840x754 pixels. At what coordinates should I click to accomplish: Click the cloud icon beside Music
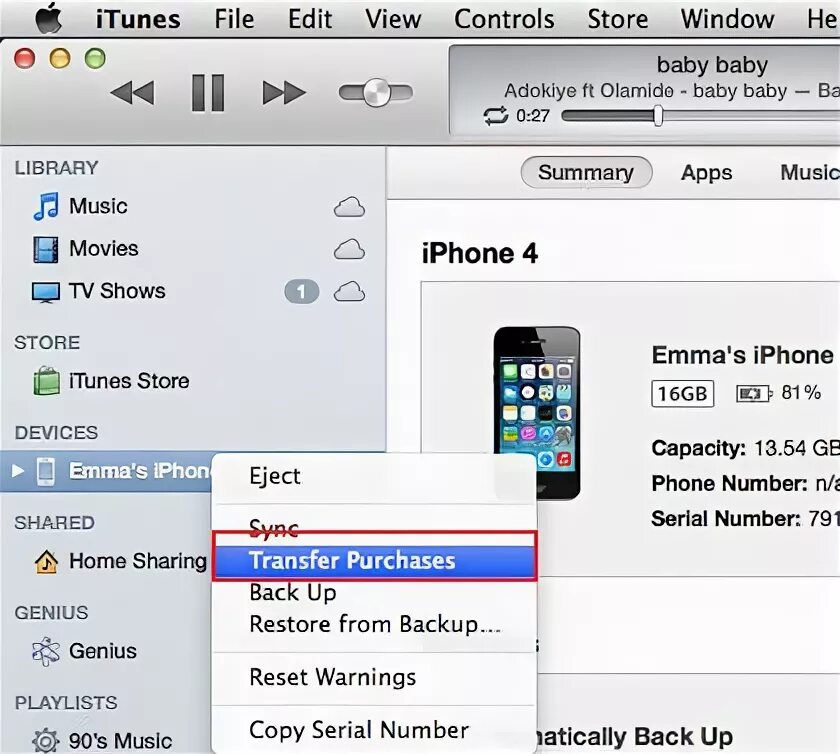[349, 207]
